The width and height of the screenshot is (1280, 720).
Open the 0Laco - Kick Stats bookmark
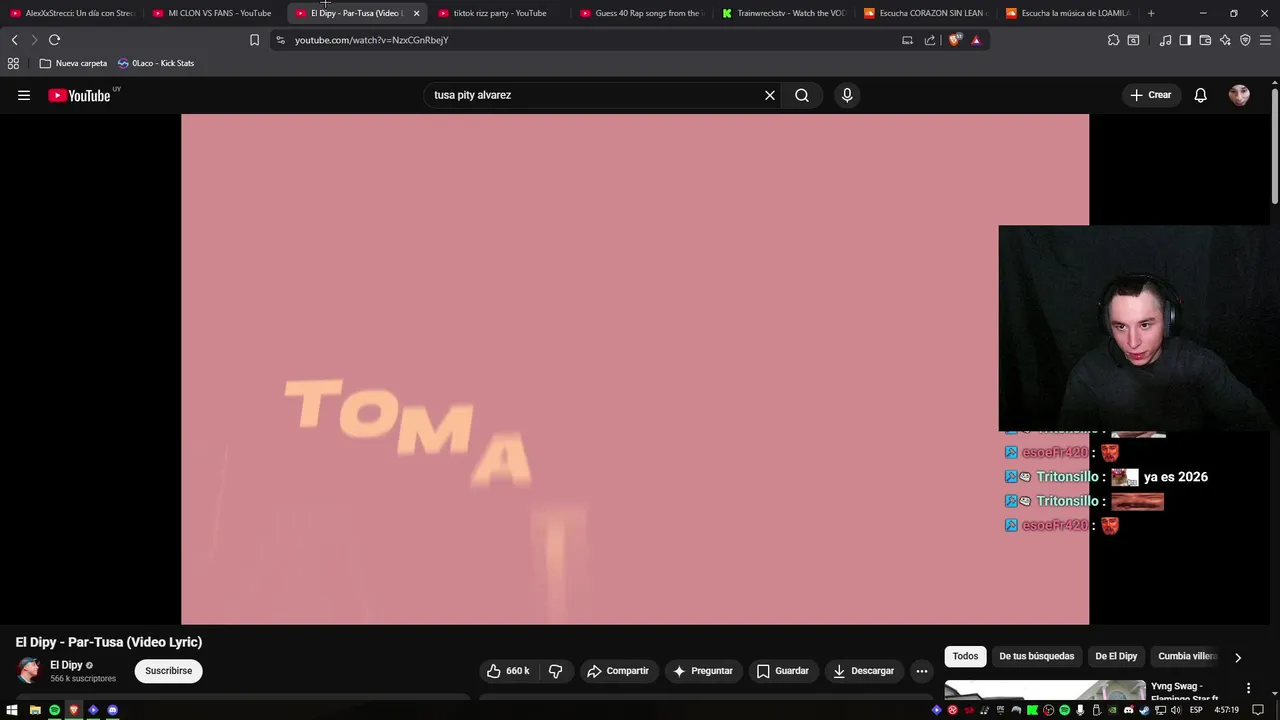(156, 63)
